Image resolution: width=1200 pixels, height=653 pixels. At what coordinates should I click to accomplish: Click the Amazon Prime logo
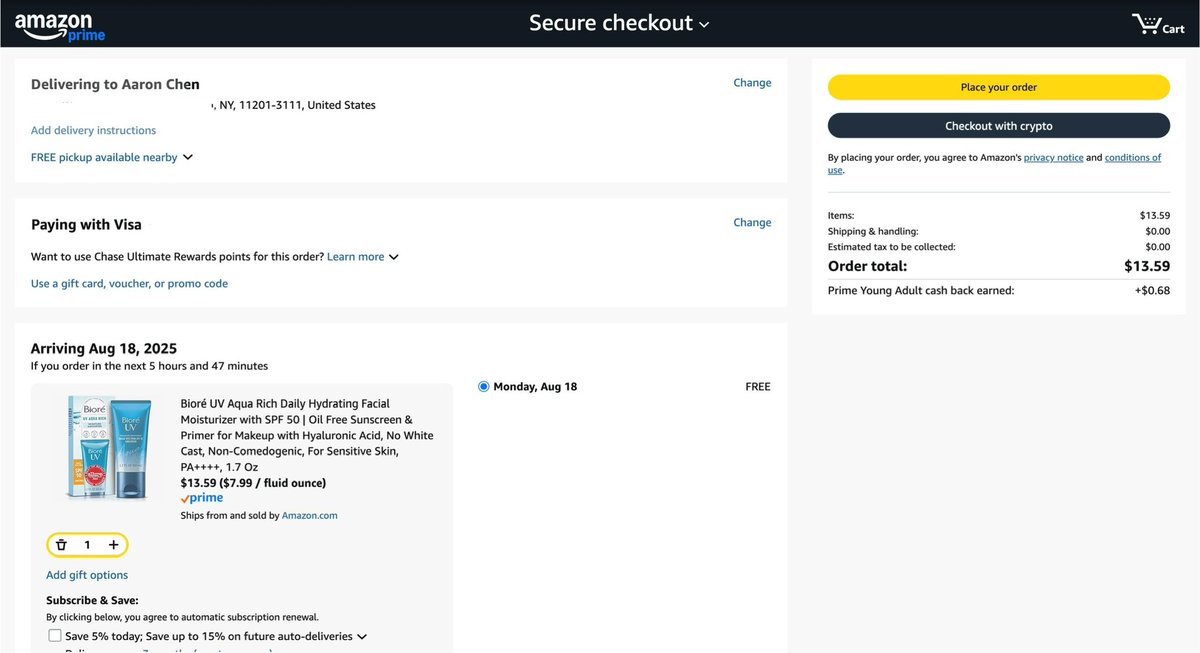(60, 25)
